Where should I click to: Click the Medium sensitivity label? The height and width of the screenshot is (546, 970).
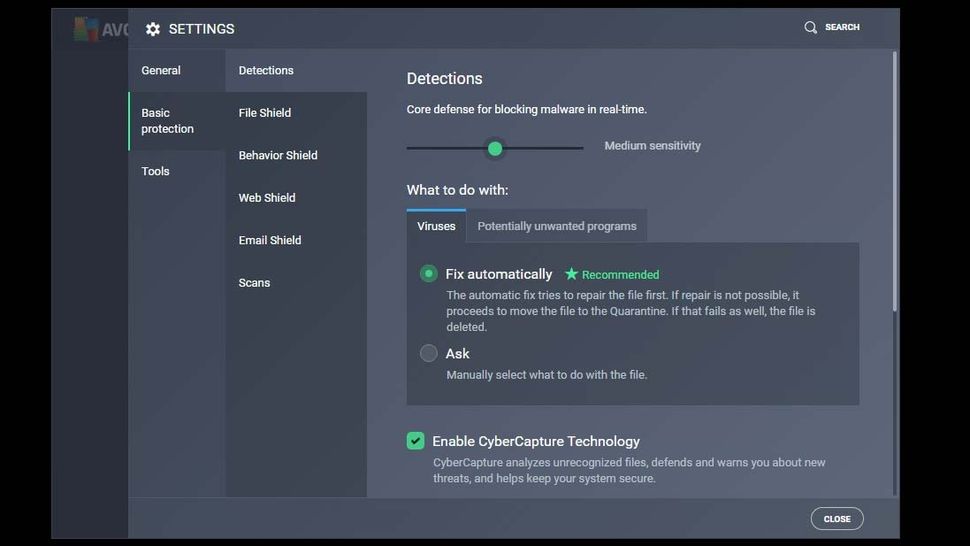tap(652, 146)
